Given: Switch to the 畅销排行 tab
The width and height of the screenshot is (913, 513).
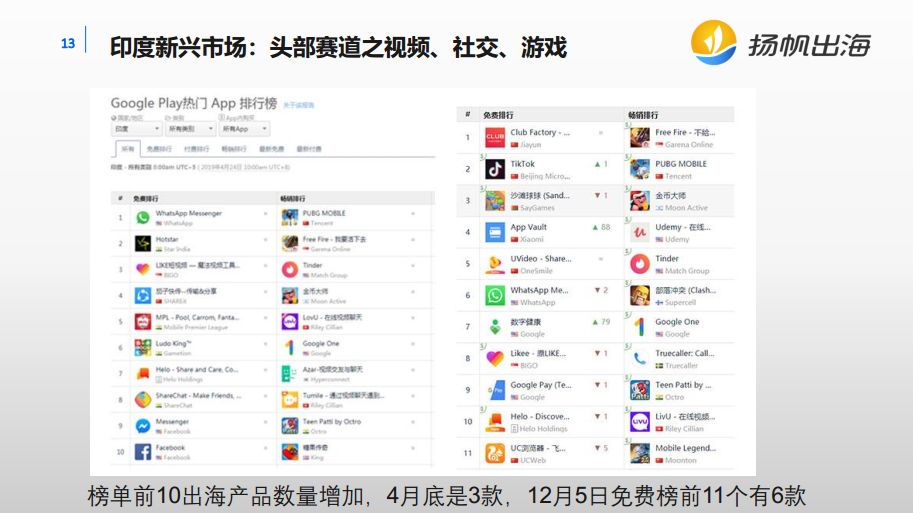Looking at the screenshot, I should pos(233,149).
